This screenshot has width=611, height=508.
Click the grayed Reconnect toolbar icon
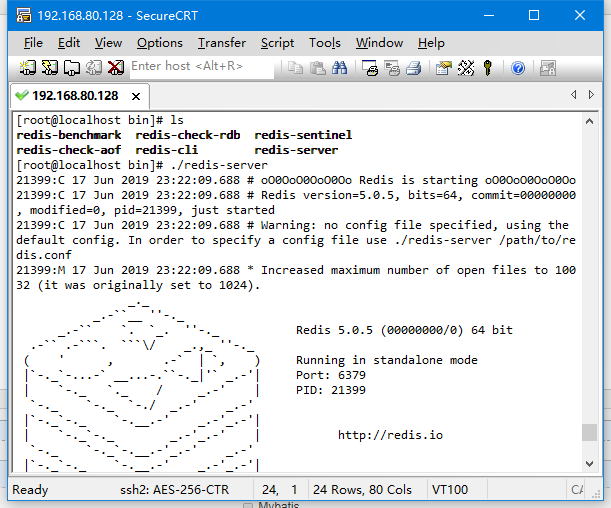pos(94,68)
